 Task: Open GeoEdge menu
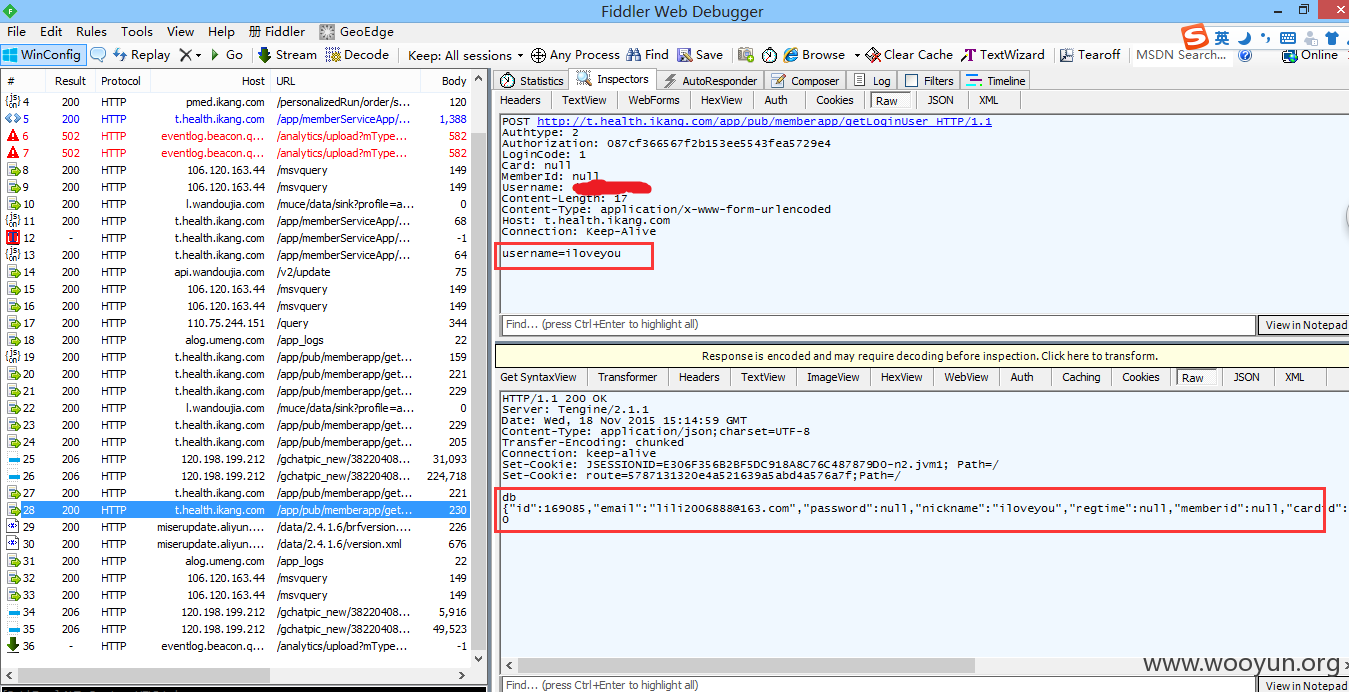pyautogui.click(x=357, y=32)
